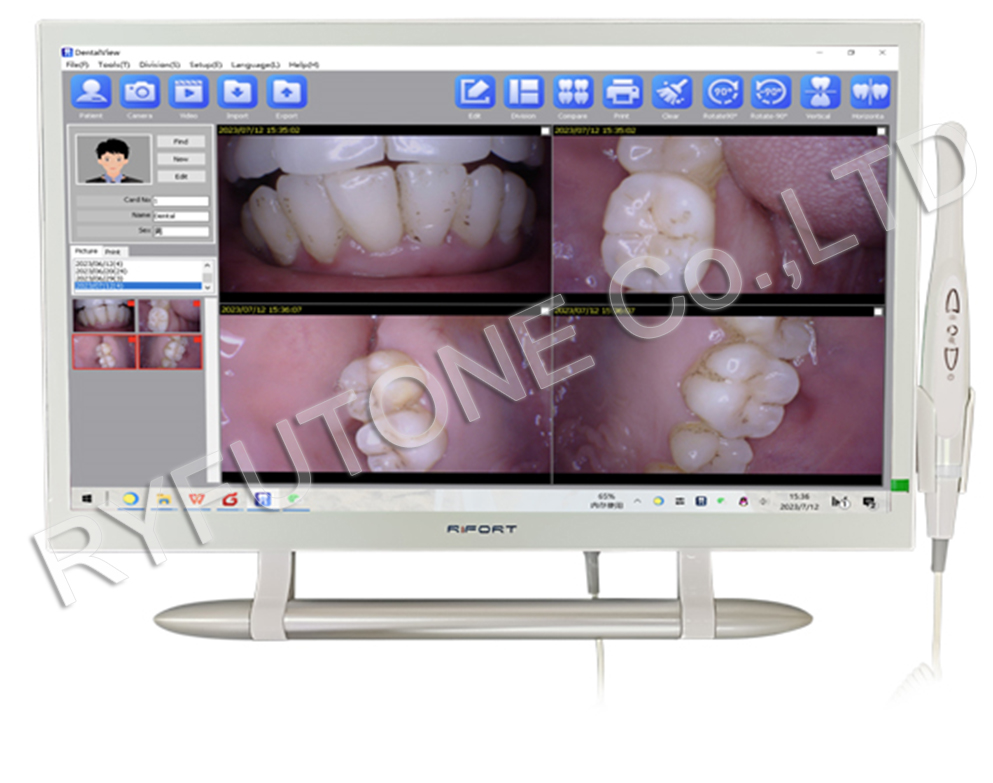993x783 pixels.
Task: Open the Division menu
Action: [x=160, y=65]
